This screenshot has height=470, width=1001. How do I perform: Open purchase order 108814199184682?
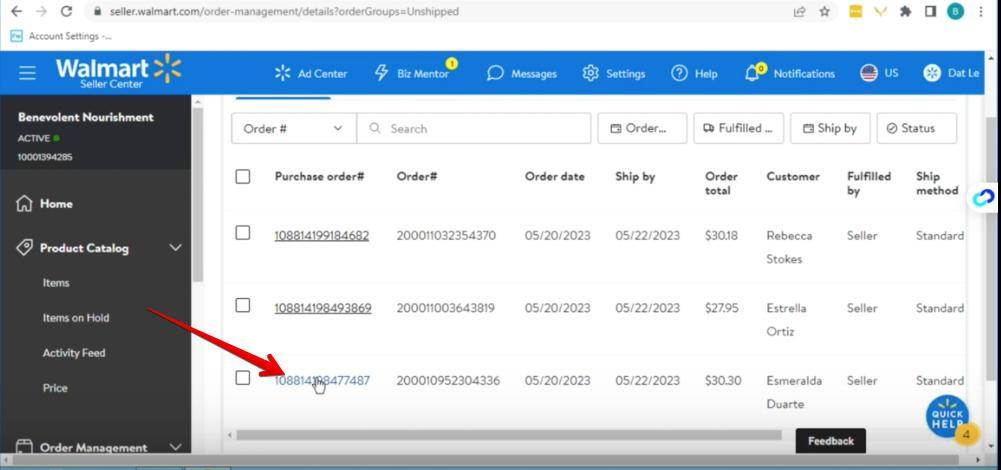tap(322, 236)
